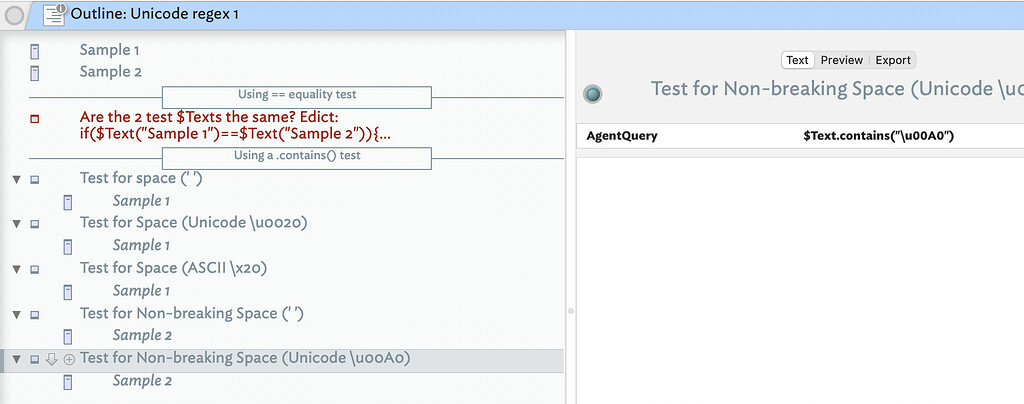Click the Sample 1 note icon at top
This screenshot has width=1024, height=404.
coord(35,50)
